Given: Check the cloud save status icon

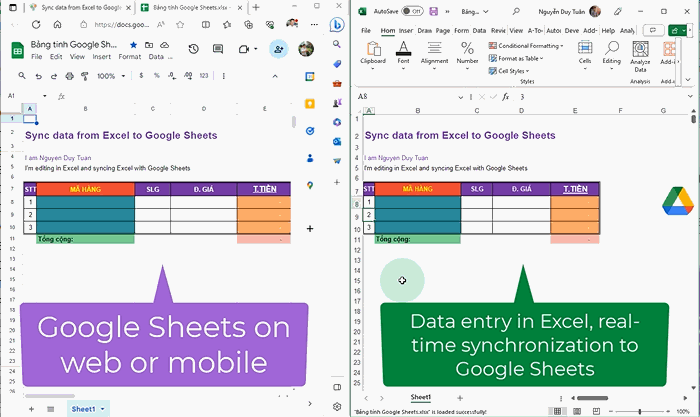Looking at the screenshot, I should click(164, 45).
